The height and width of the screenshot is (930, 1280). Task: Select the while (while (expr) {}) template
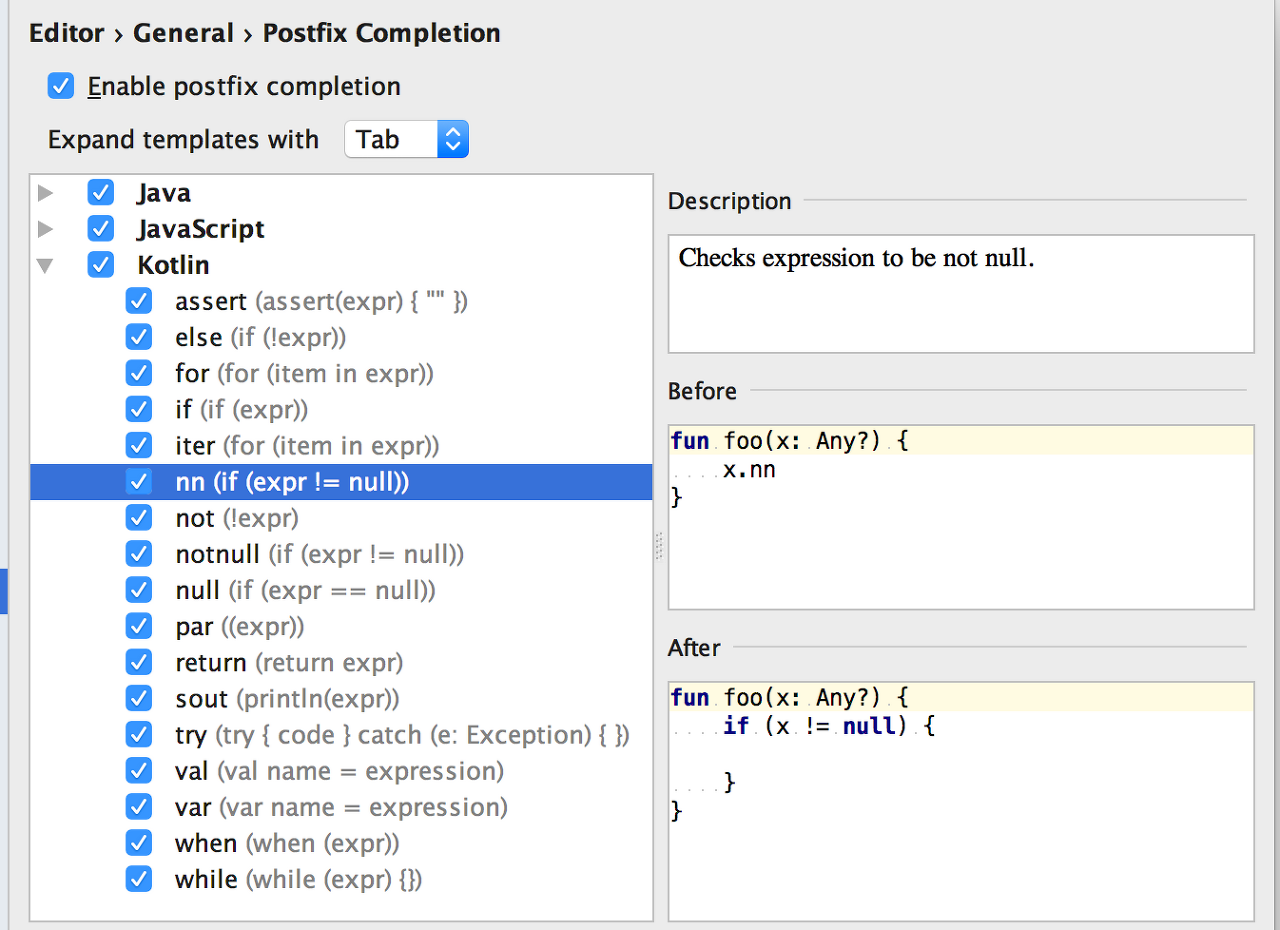[x=298, y=879]
